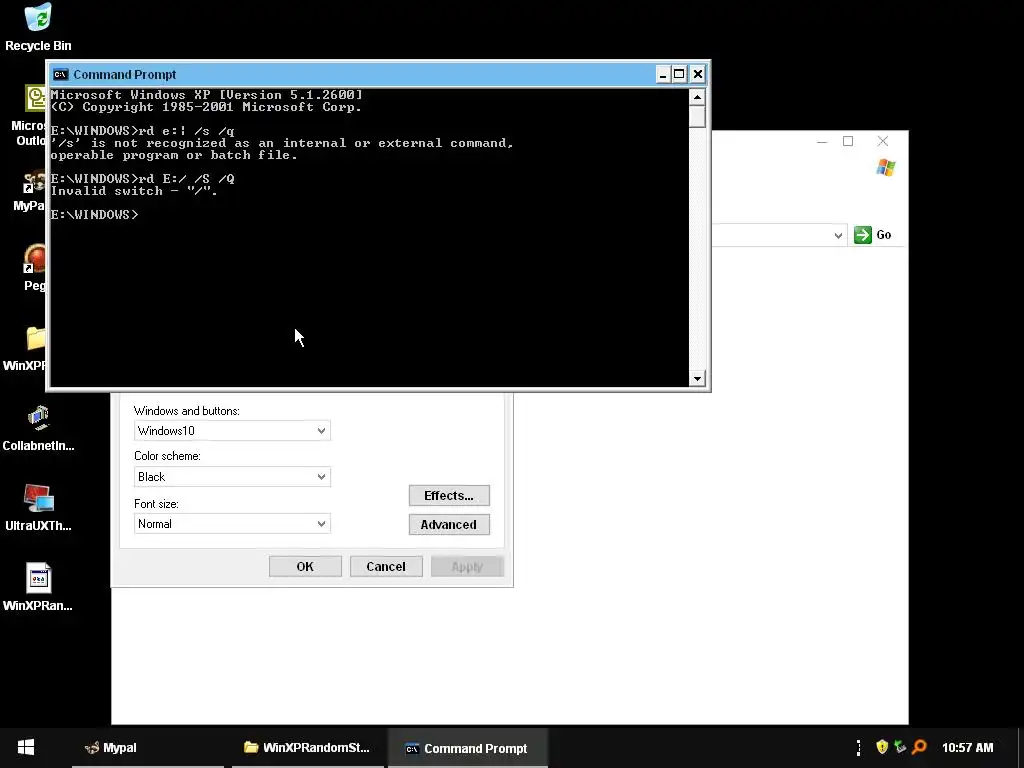This screenshot has height=768, width=1024.
Task: Click the 10:57 AM clock
Action: (967, 748)
